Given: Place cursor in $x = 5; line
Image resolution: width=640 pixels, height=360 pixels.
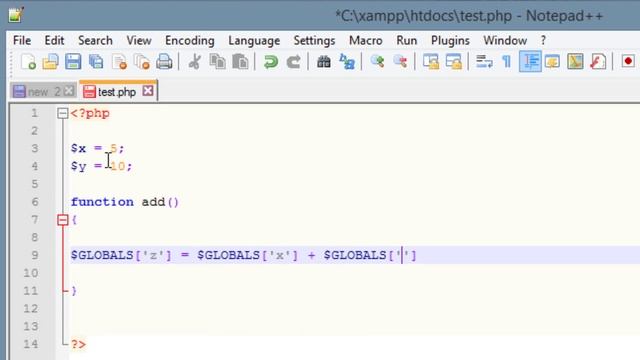Looking at the screenshot, I should click(x=97, y=148).
